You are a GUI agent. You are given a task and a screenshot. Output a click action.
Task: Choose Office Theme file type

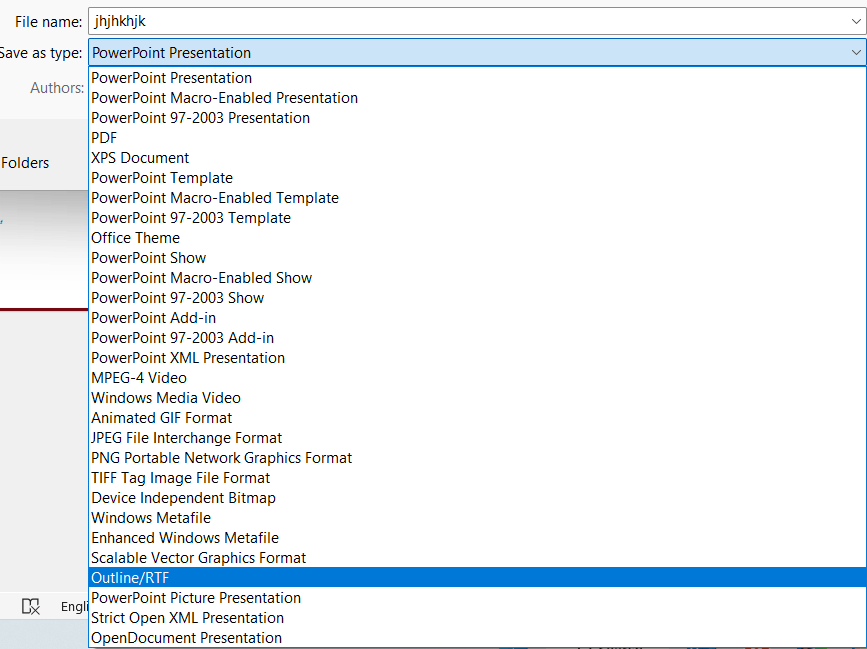[x=477, y=238]
